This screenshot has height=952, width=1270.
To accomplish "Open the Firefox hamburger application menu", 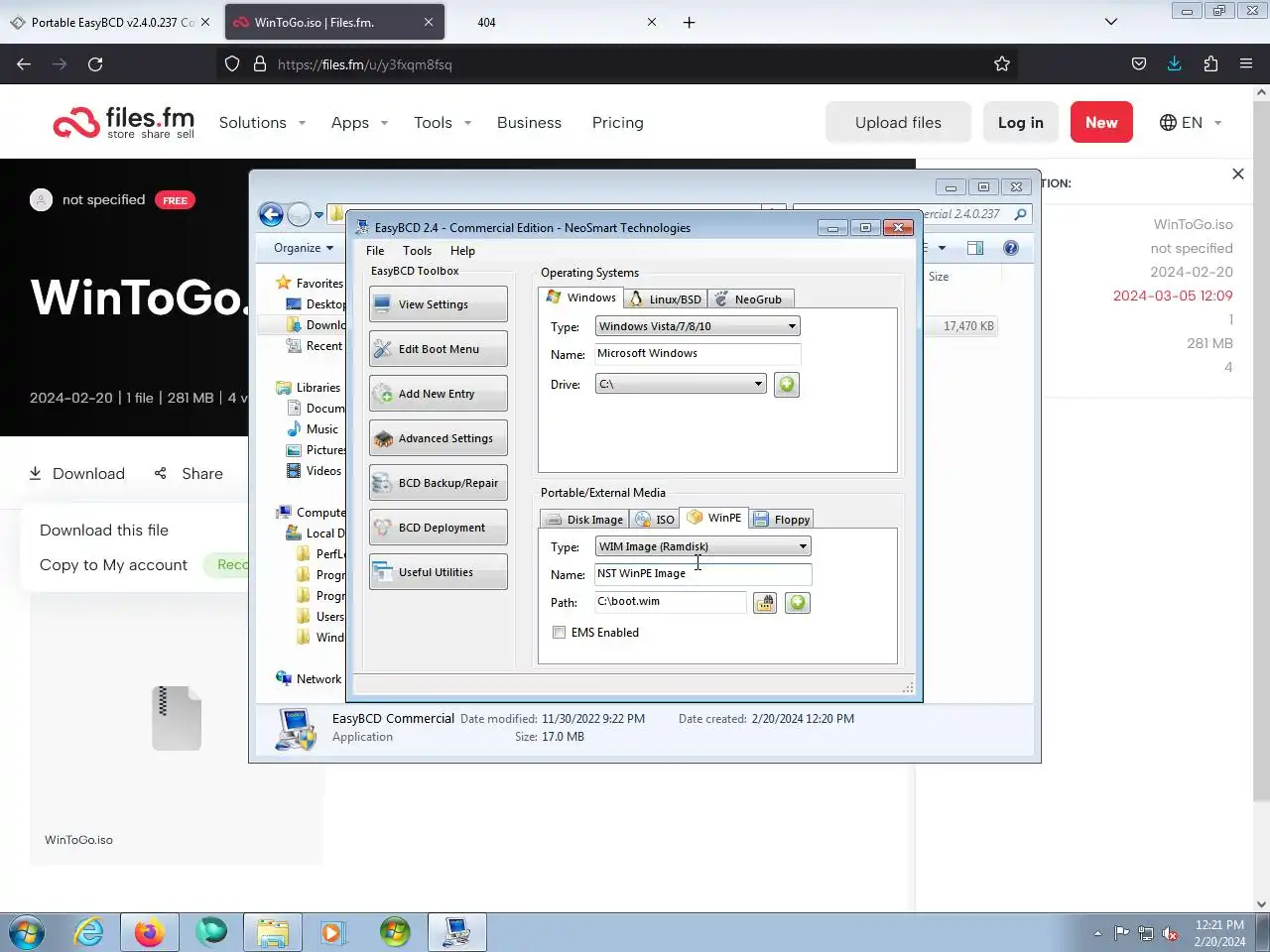I will 1246,64.
